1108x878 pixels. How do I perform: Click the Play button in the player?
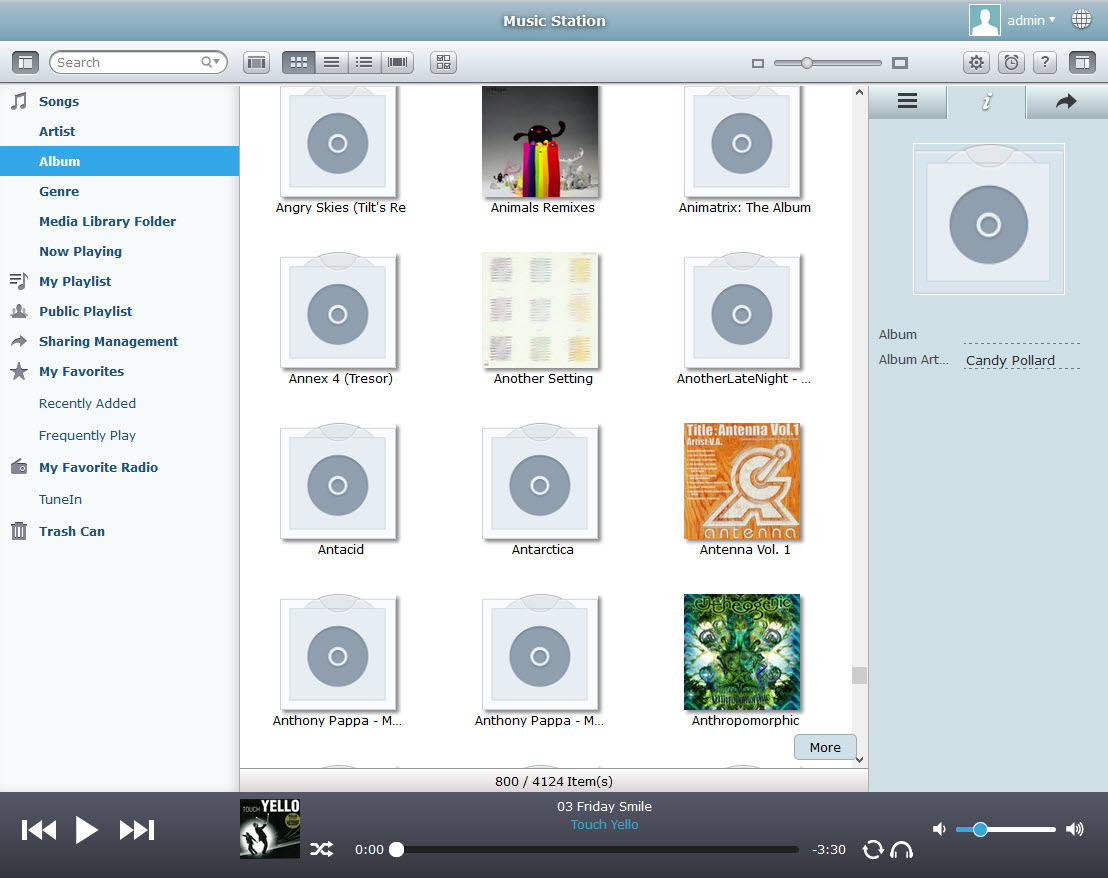pos(87,830)
